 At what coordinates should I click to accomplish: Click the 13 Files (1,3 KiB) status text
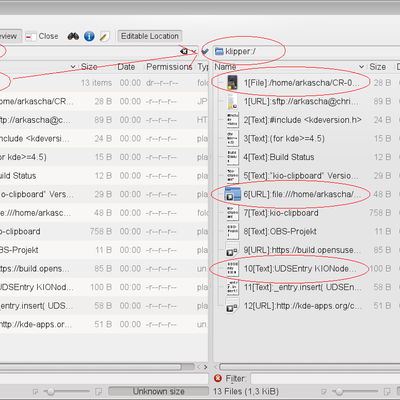[x=246, y=391]
